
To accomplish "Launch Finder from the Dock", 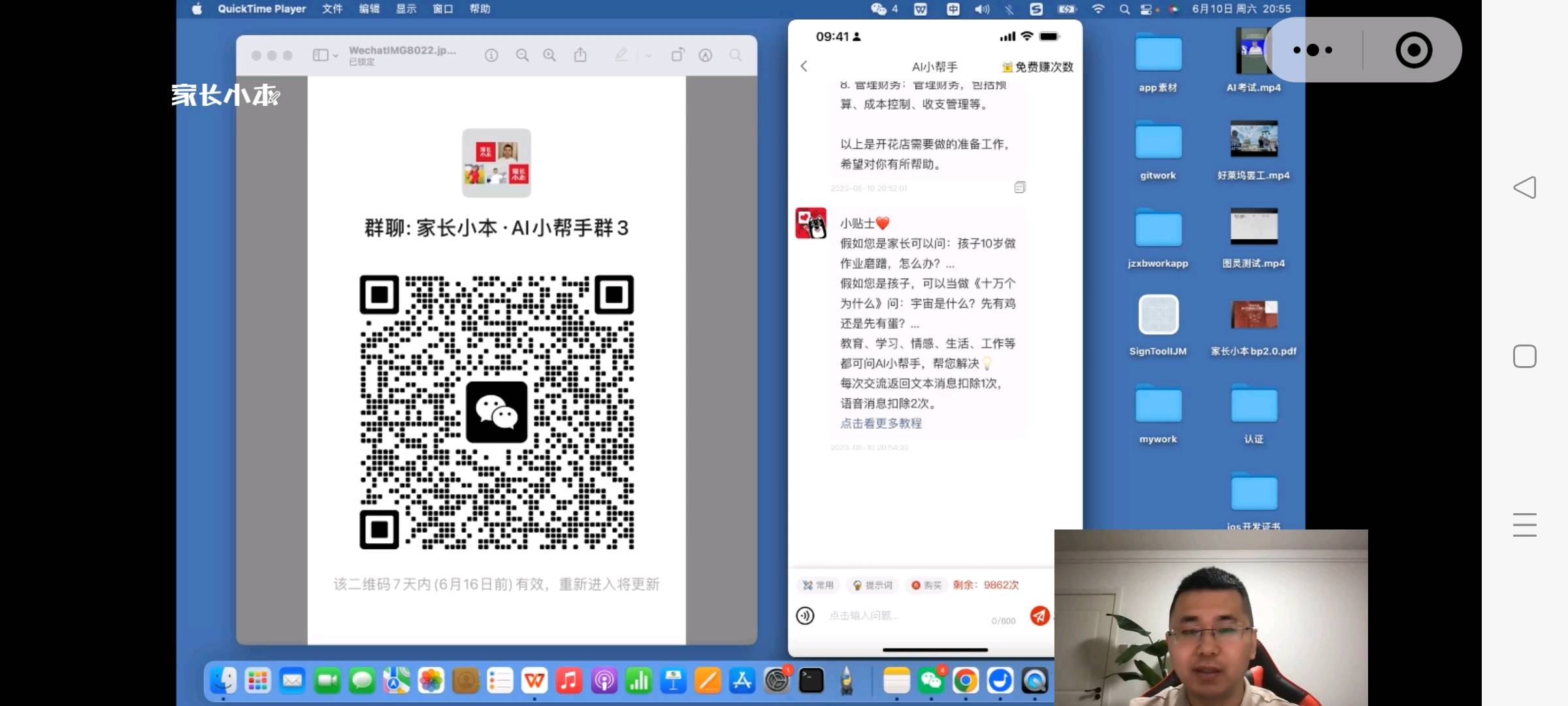I will point(223,681).
